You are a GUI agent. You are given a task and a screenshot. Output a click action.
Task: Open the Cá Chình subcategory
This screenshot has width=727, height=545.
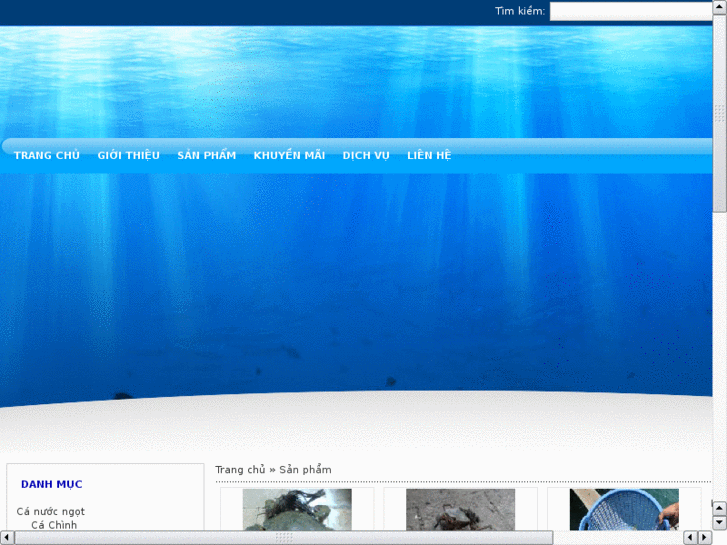(54, 525)
